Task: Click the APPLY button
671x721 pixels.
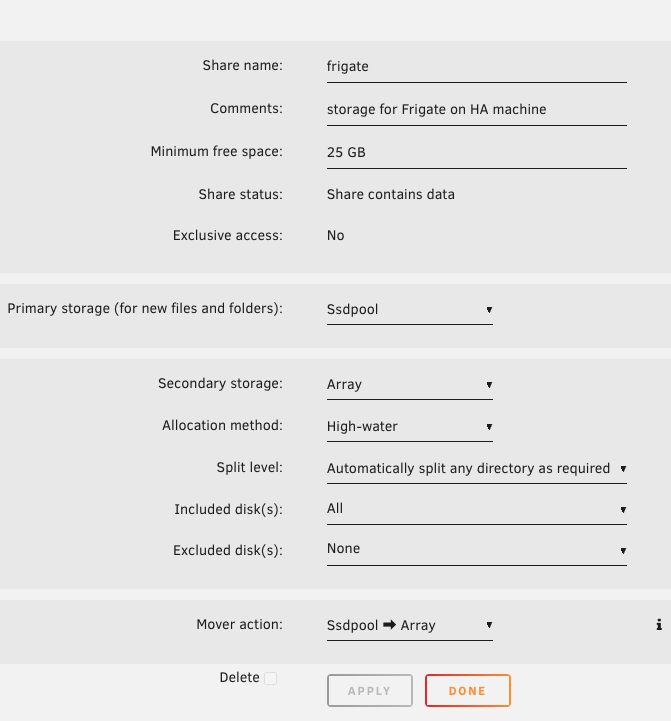Action: (370, 690)
